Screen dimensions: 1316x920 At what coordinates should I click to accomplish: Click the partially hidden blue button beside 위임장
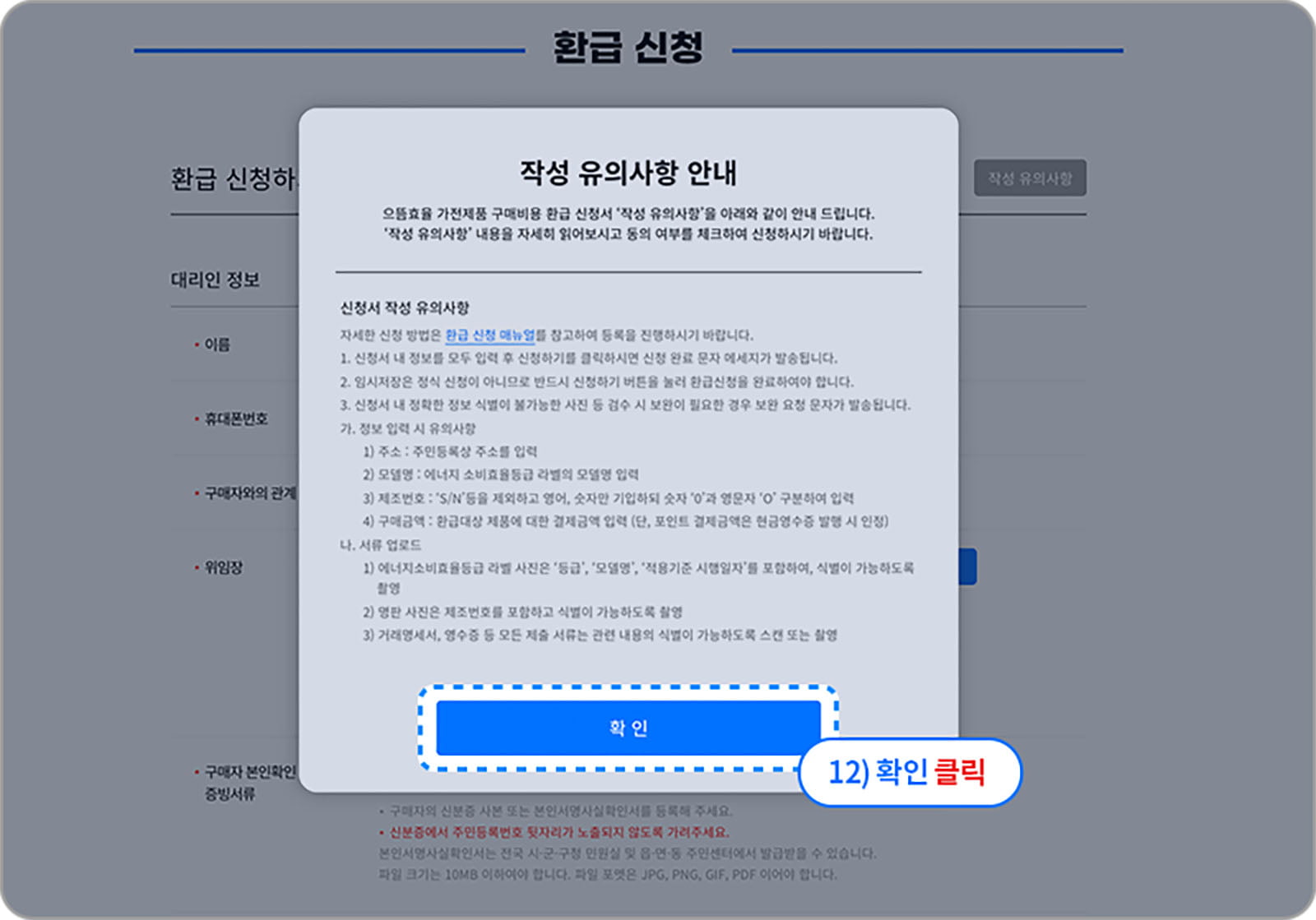[x=967, y=567]
